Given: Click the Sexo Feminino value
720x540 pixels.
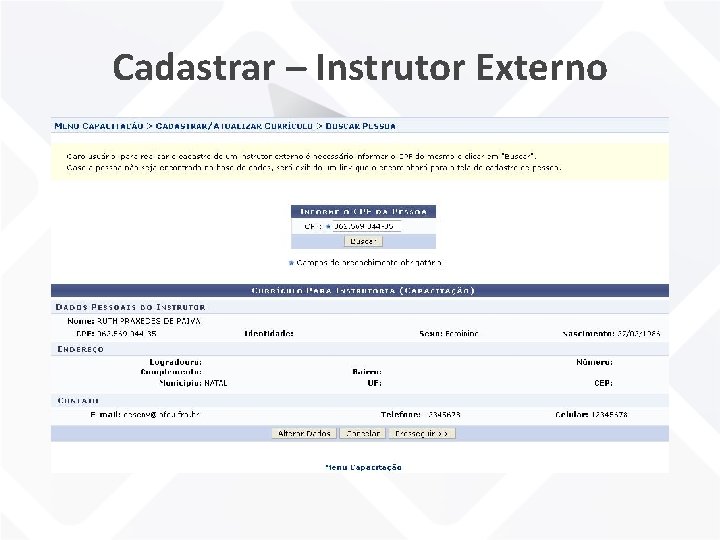Looking at the screenshot, I should point(461,334).
